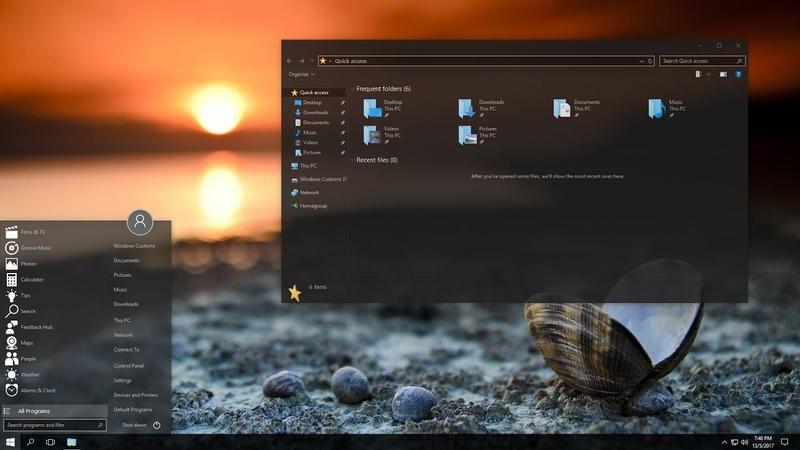Refresh the Quick access address bar
Image resolution: width=800 pixels, height=450 pixels.
tap(650, 61)
